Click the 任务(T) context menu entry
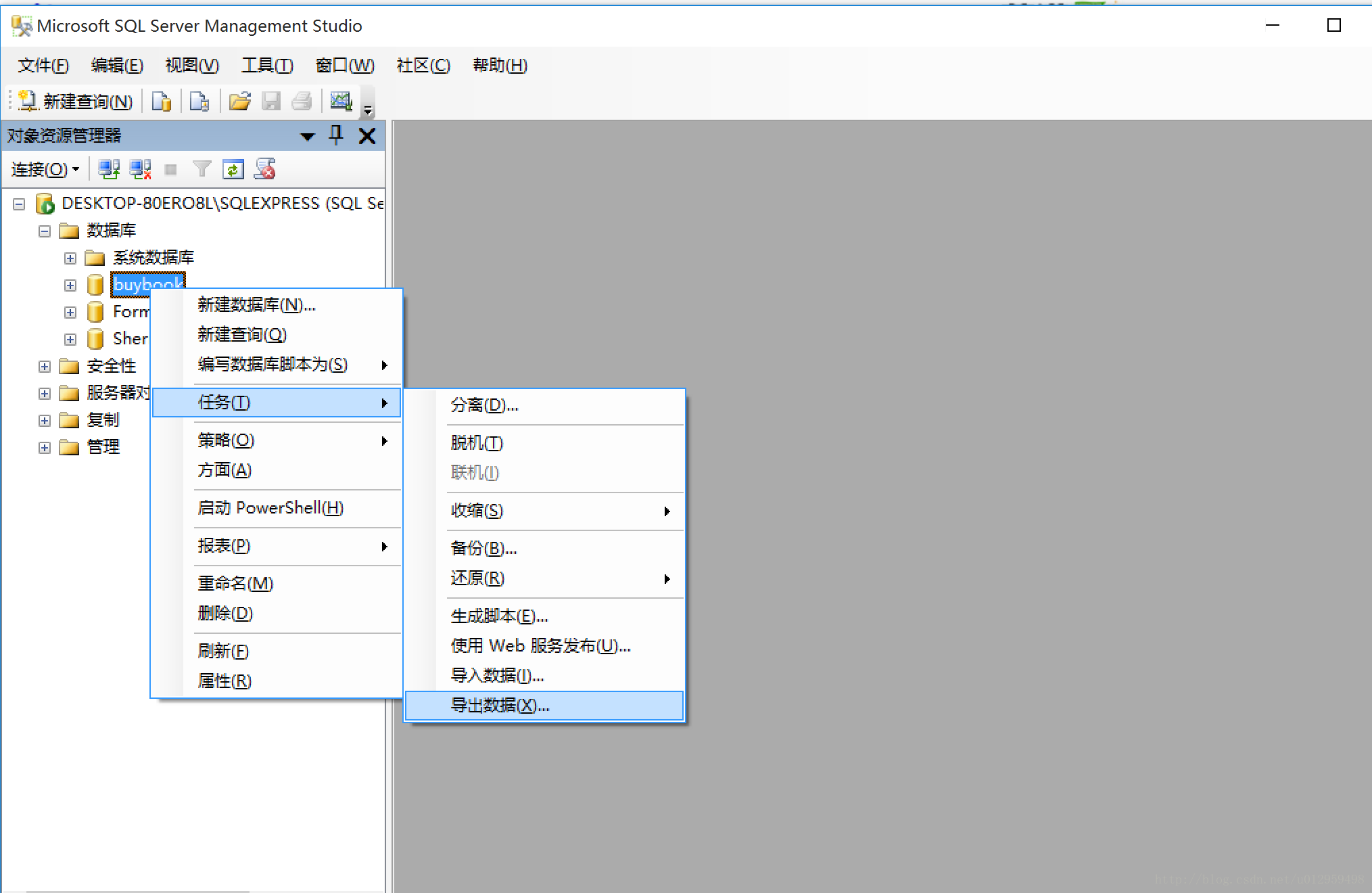1372x893 pixels. tap(277, 403)
